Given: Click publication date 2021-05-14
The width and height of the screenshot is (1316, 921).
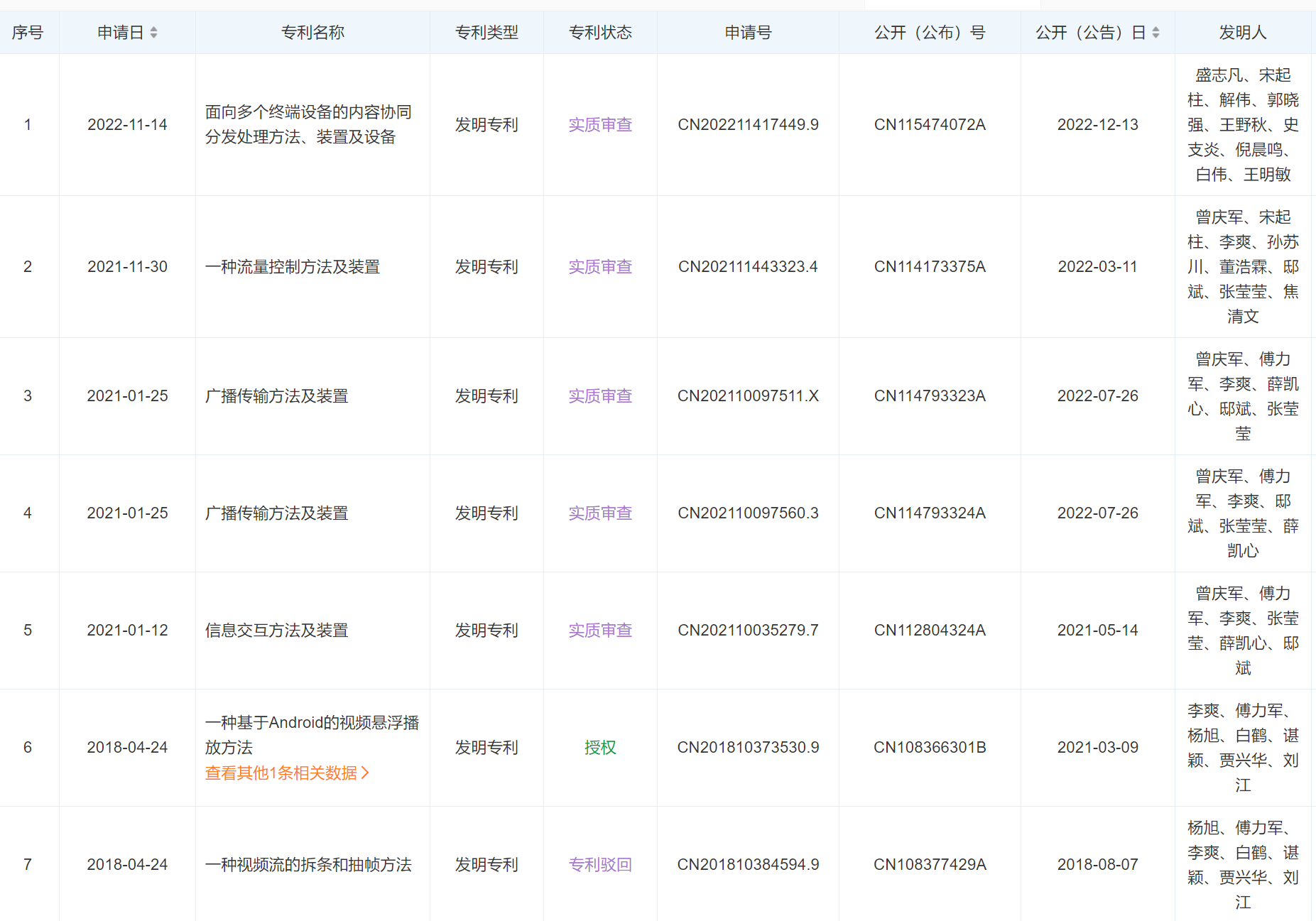Looking at the screenshot, I should click(1097, 631).
